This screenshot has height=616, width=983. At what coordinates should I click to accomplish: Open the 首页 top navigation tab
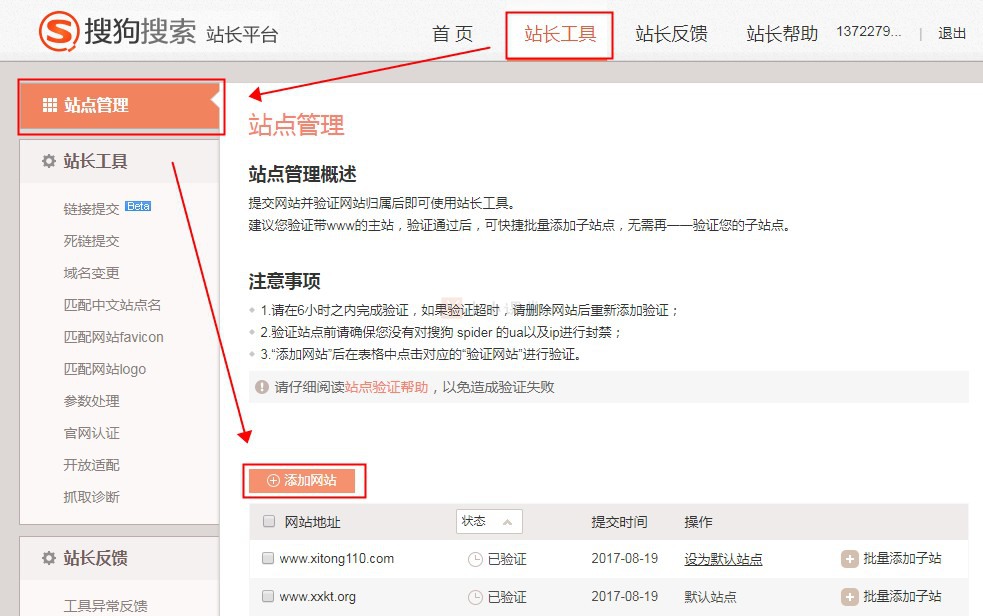pyautogui.click(x=452, y=33)
